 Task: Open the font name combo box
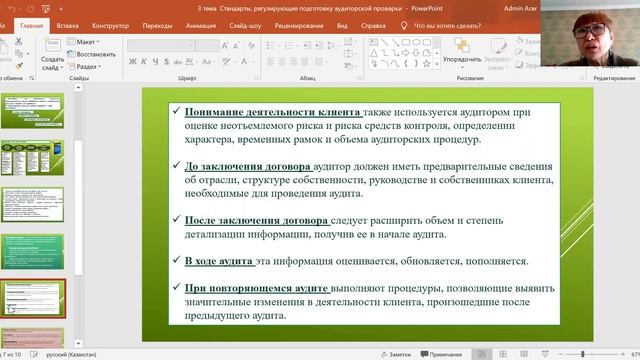pyautogui.click(x=161, y=46)
